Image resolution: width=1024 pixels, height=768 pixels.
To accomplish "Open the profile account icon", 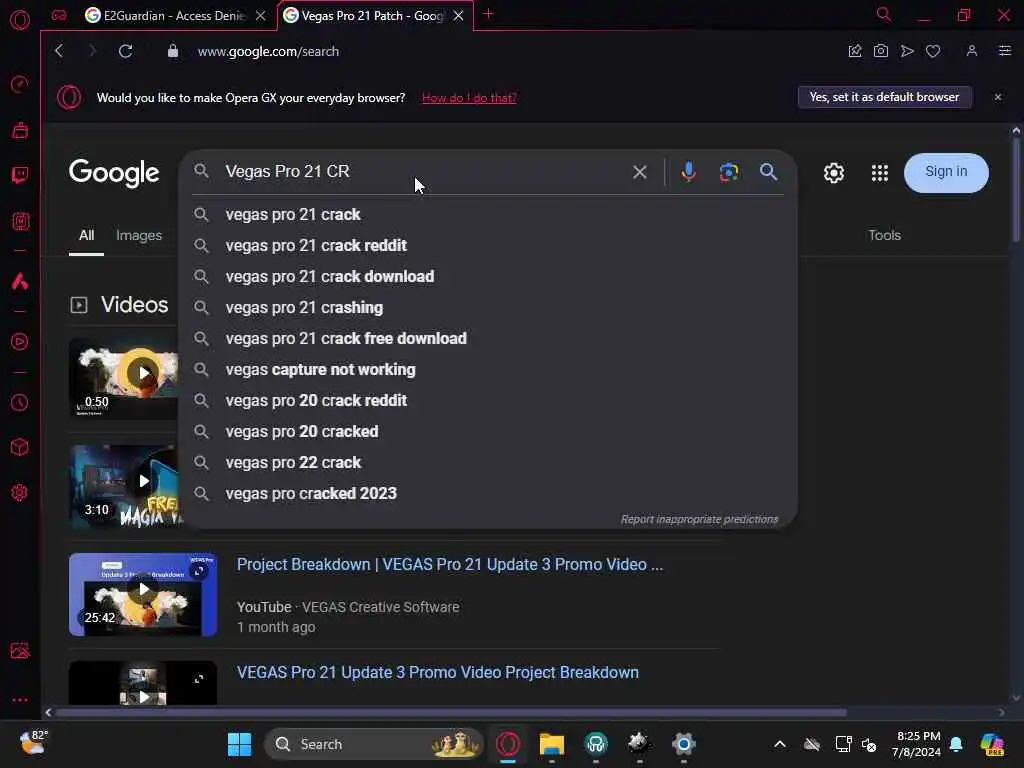I will coord(972,51).
